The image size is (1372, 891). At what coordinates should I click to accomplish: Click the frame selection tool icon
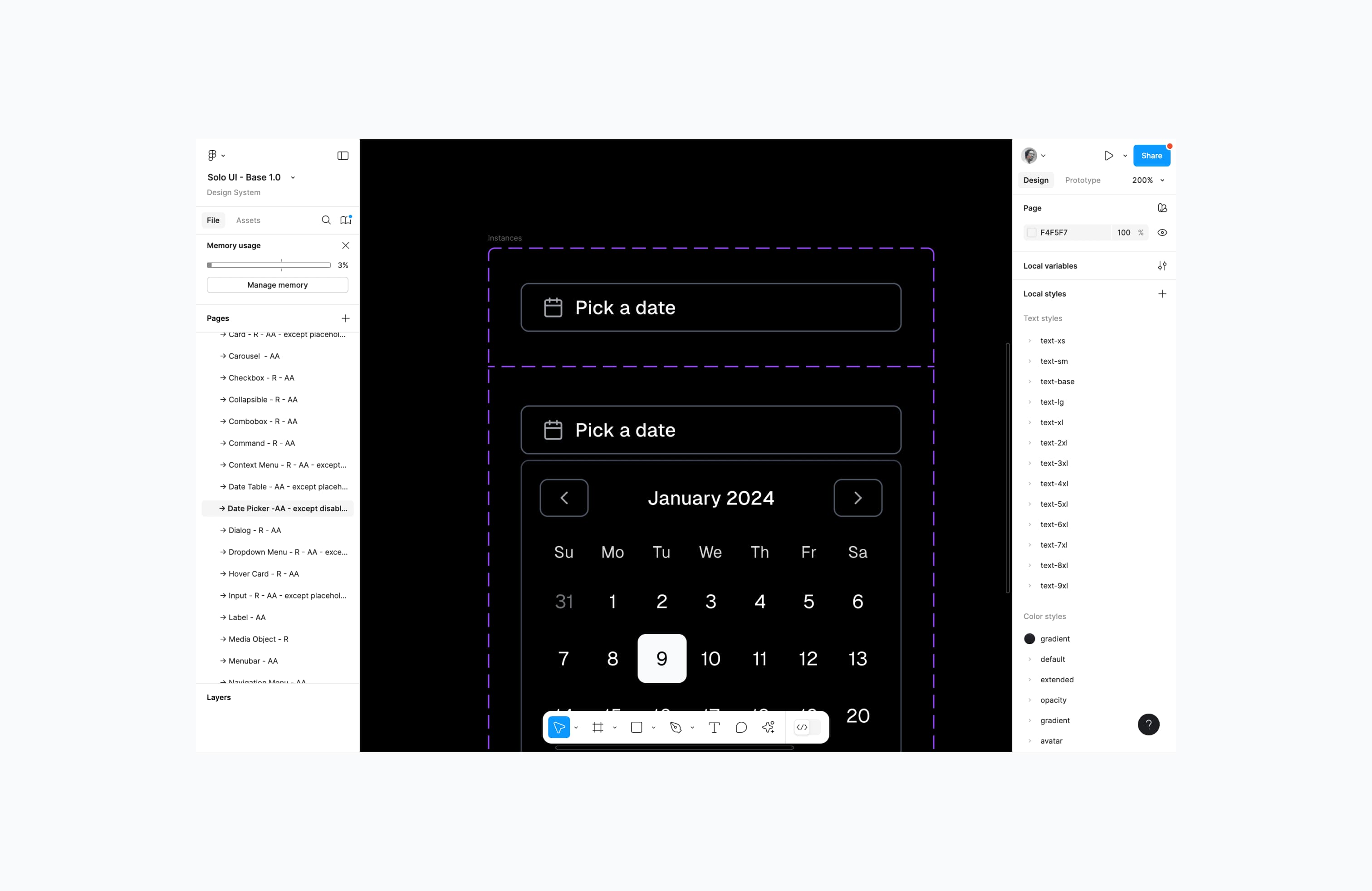pos(597,727)
